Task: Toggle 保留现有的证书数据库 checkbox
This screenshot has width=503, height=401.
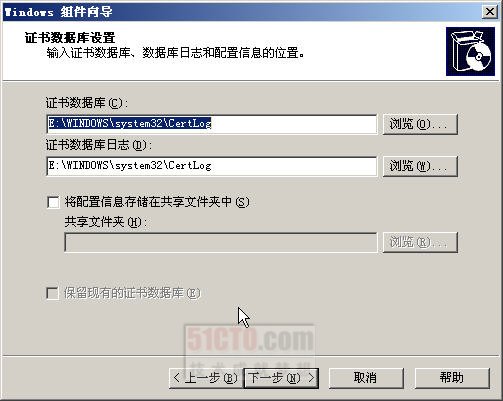Action: point(52,293)
